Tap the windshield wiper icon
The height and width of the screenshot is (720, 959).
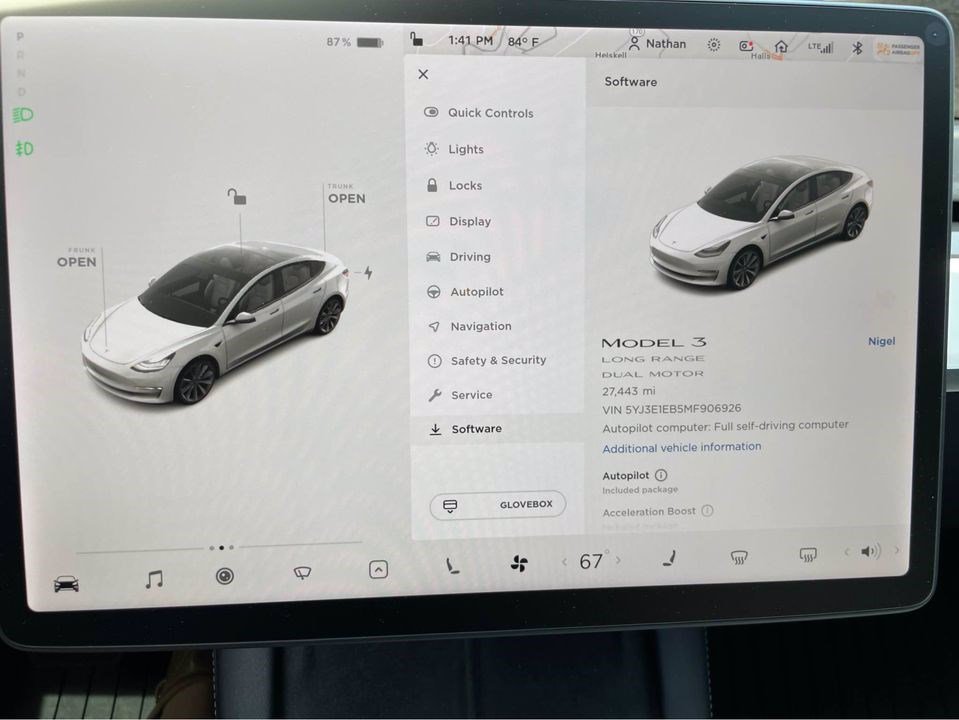(302, 572)
